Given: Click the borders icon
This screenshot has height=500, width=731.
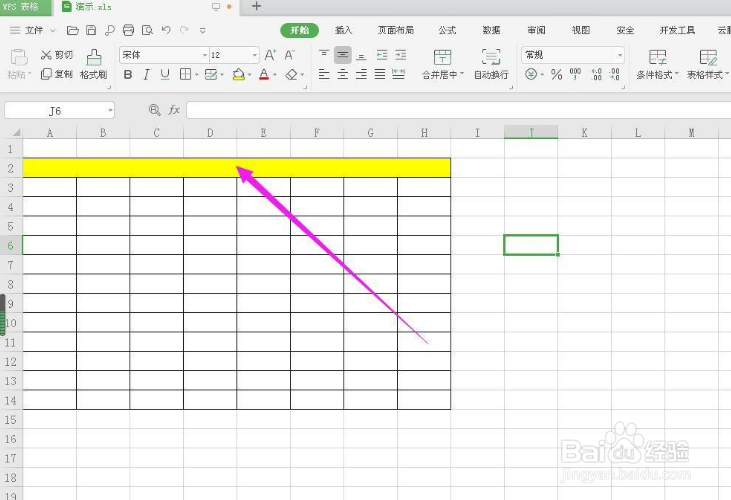Looking at the screenshot, I should [186, 75].
